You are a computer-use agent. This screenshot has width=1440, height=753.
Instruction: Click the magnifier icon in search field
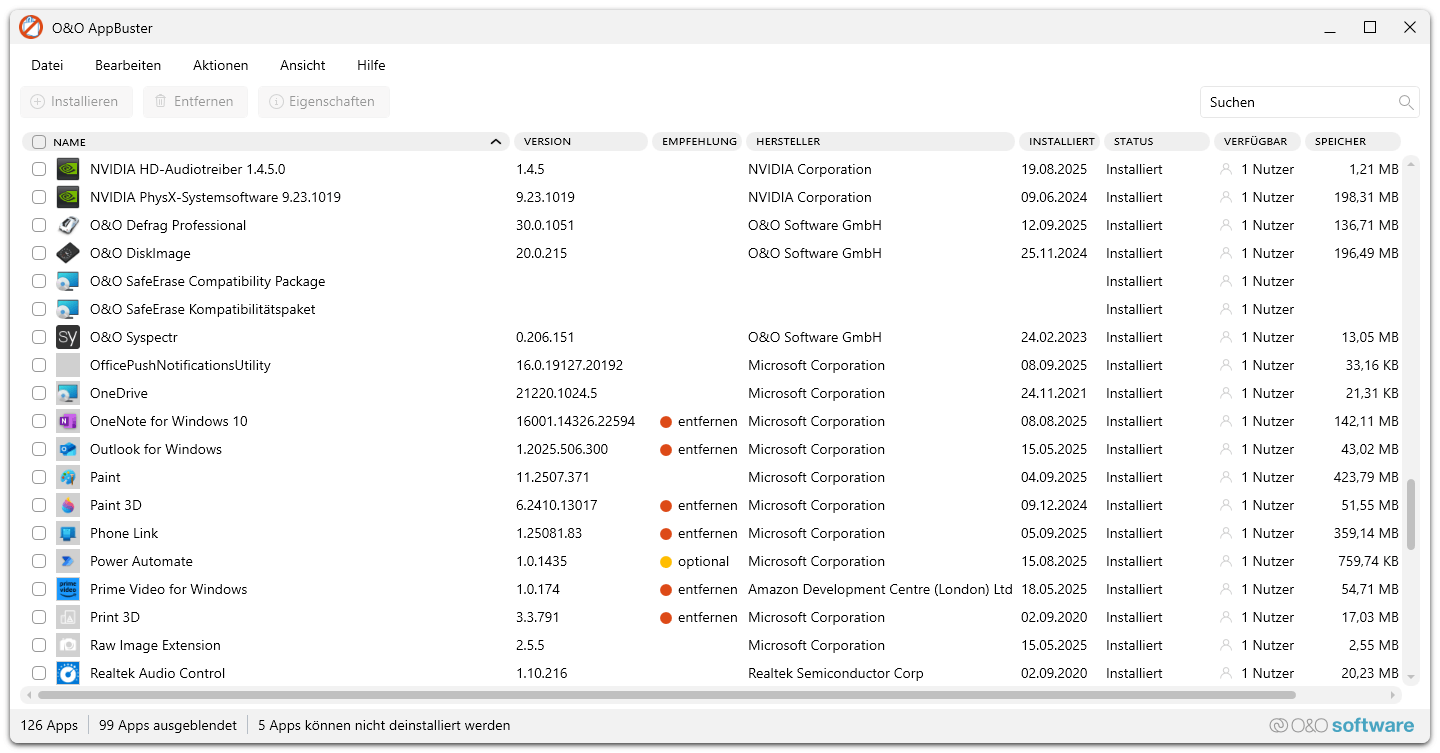1406,102
